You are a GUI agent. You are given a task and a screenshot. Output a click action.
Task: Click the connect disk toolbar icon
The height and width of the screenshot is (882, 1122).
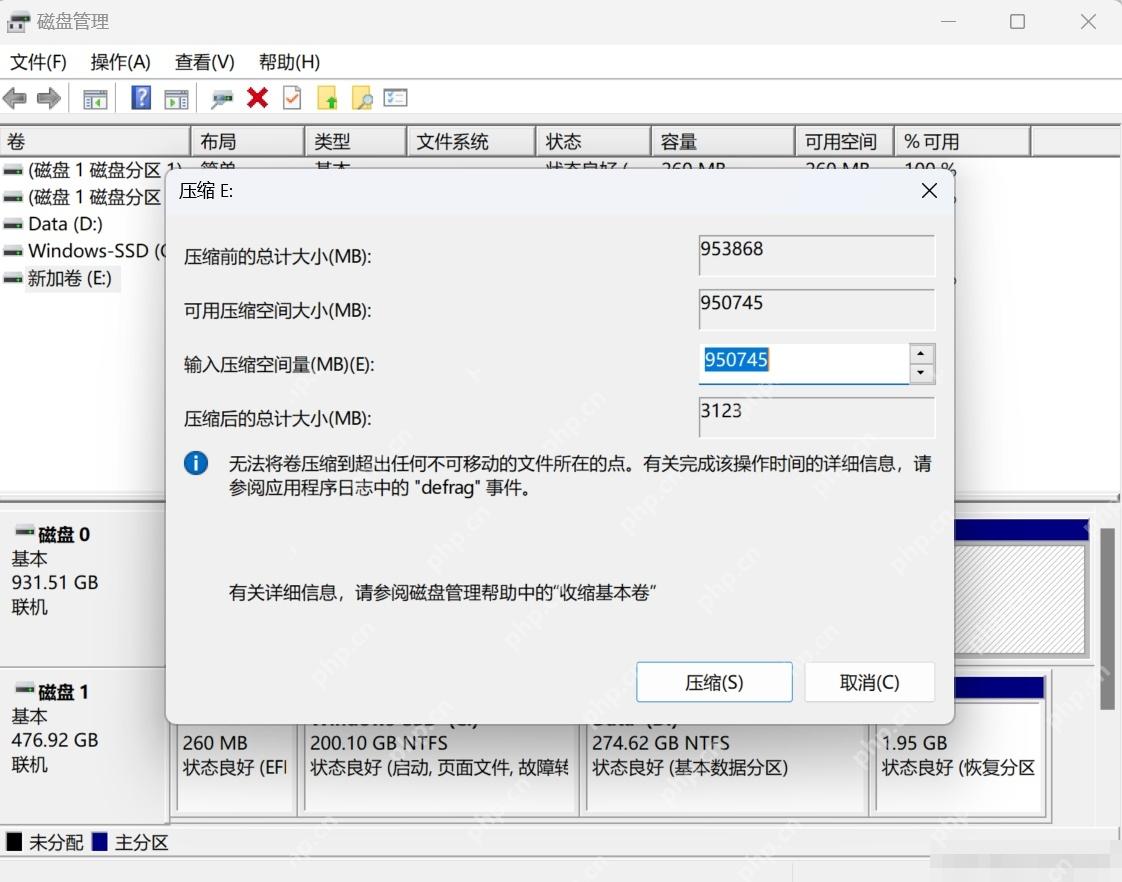click(222, 99)
